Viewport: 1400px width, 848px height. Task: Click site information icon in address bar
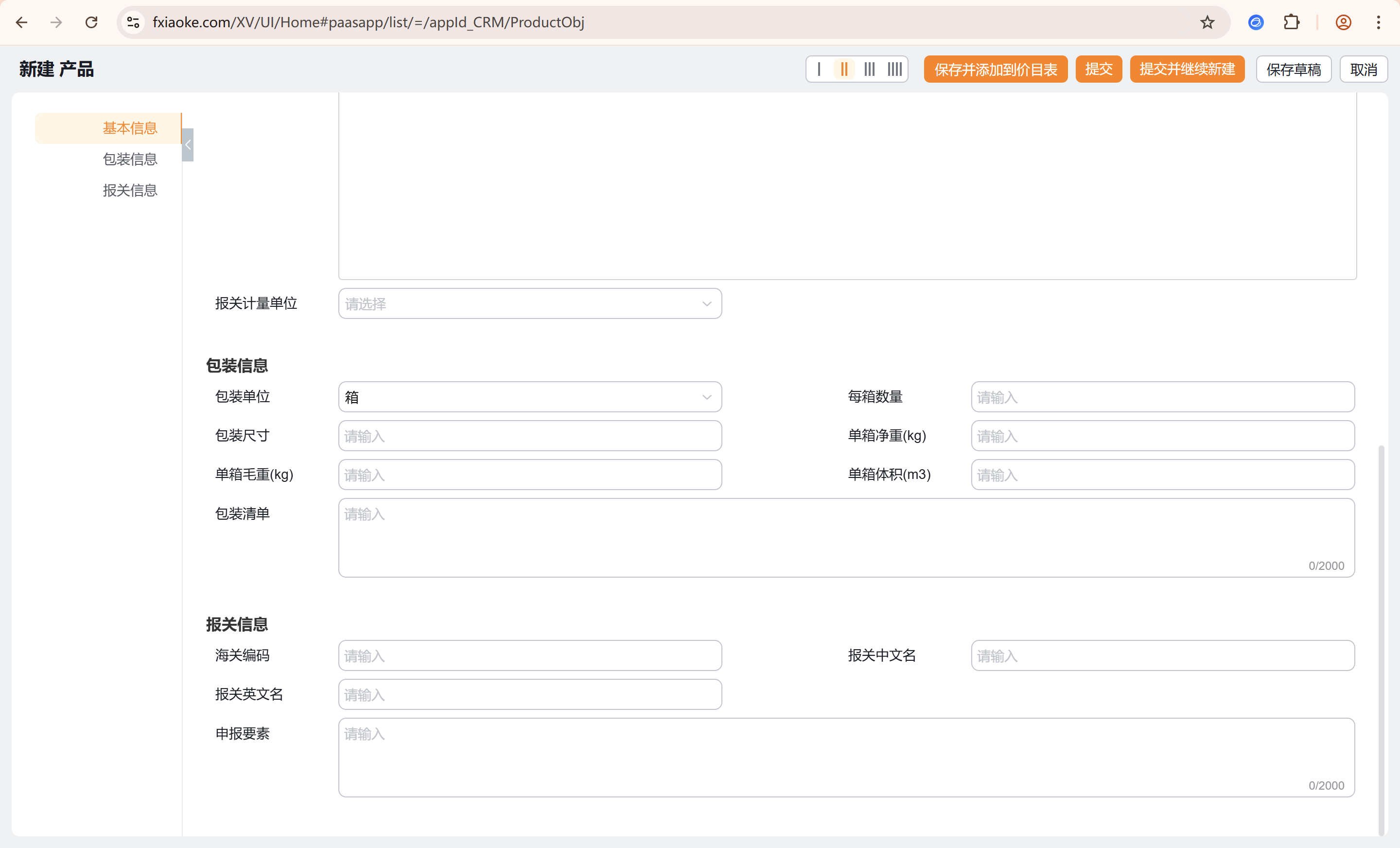133,22
